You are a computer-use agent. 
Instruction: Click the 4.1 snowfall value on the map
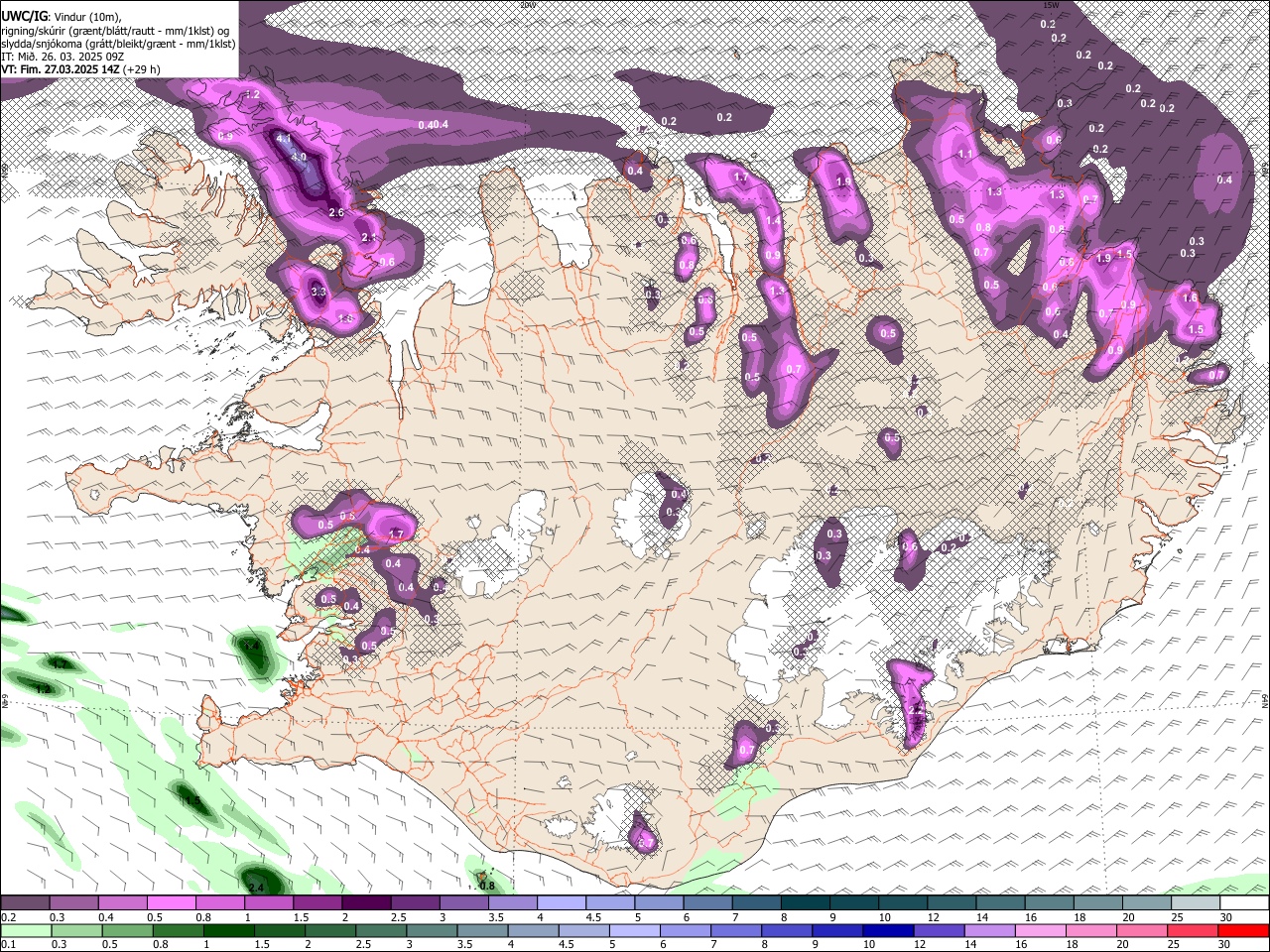pyautogui.click(x=284, y=139)
